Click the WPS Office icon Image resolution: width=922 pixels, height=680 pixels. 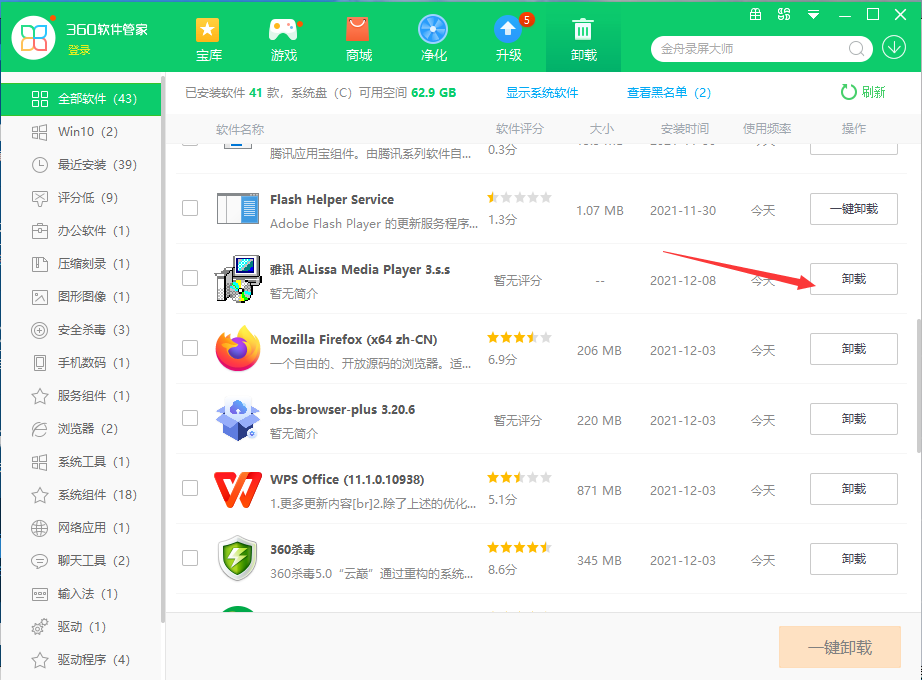point(238,489)
